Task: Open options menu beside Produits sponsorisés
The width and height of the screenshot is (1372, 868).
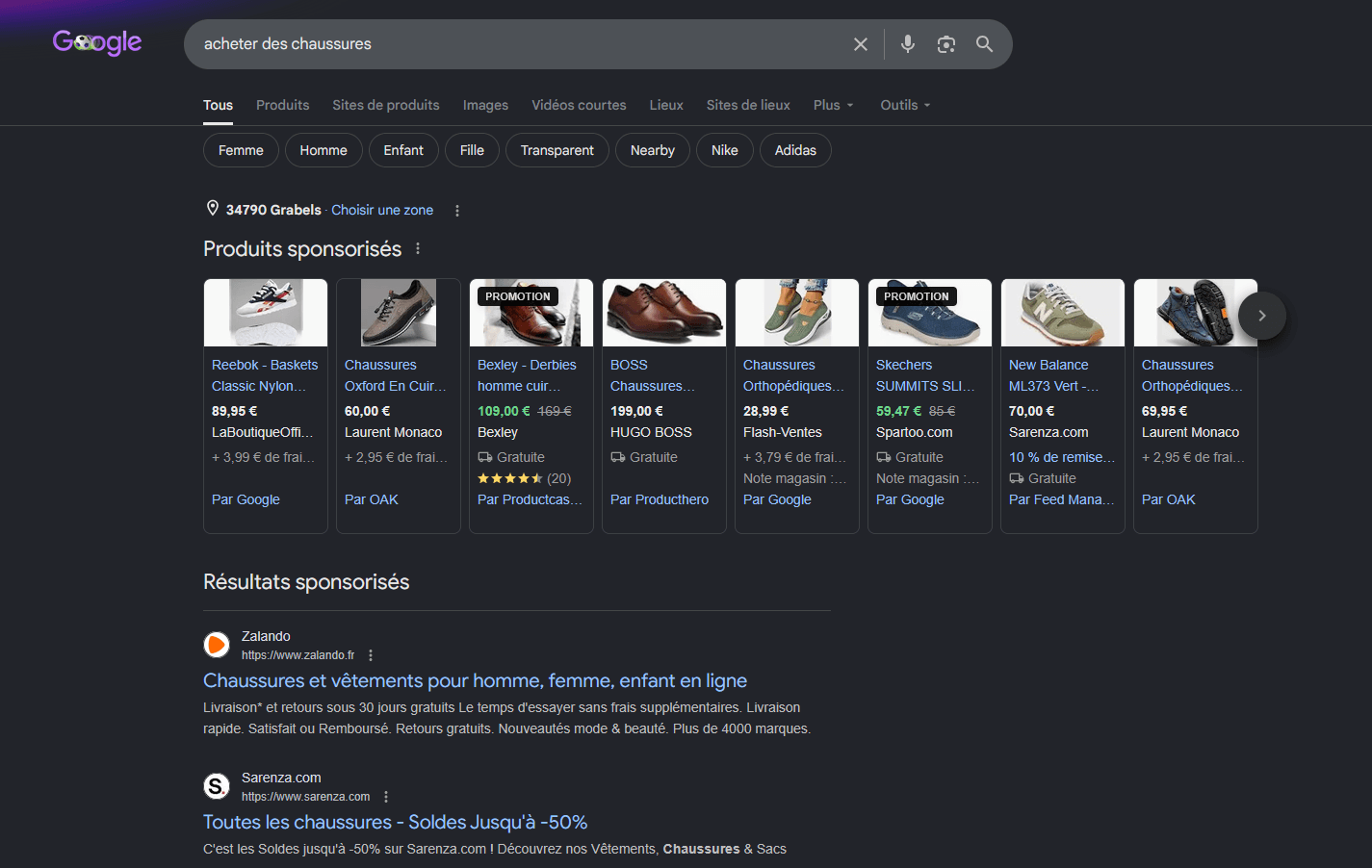Action: (x=418, y=248)
